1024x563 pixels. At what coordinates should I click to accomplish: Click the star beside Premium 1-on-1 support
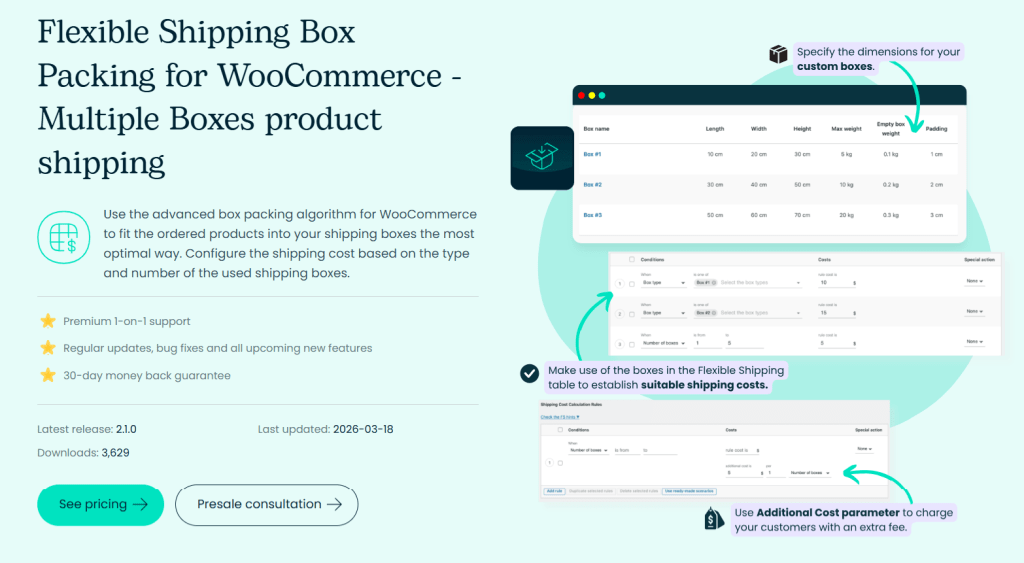48,321
